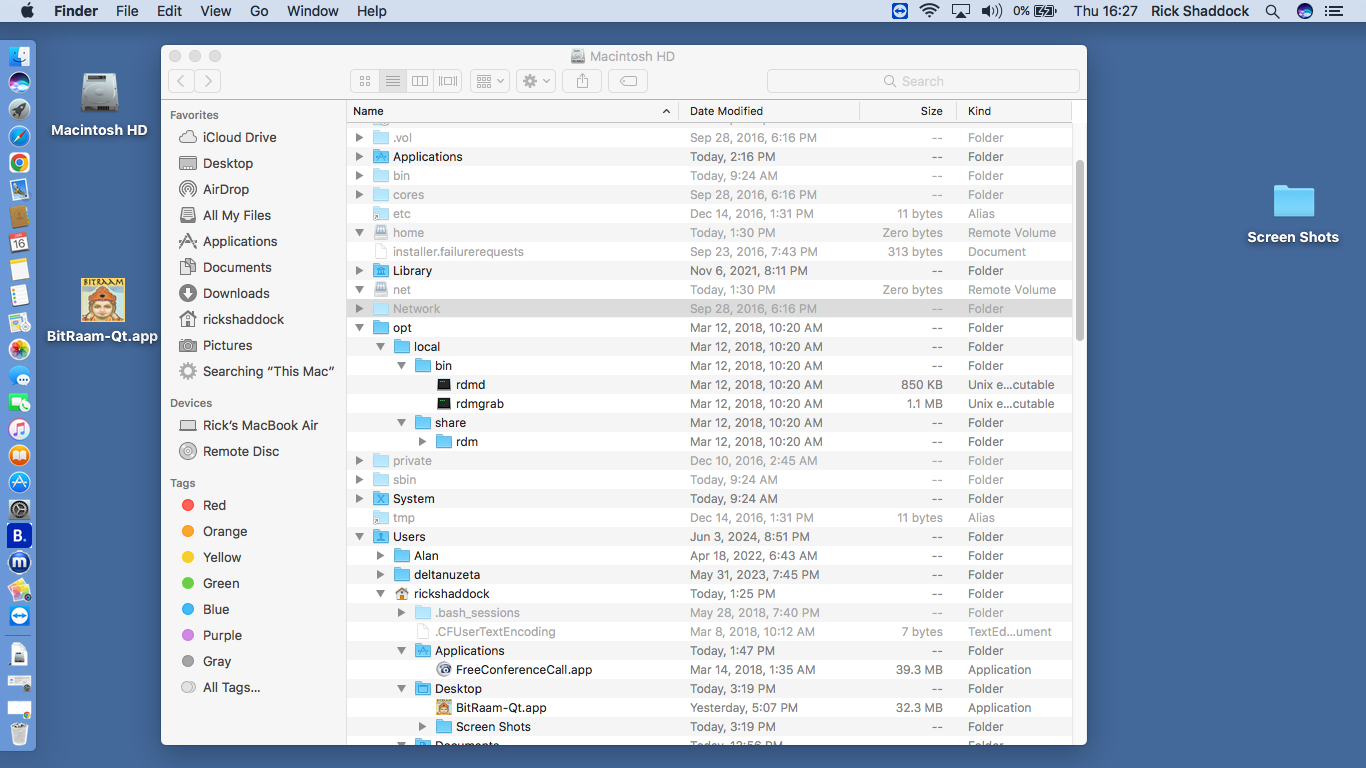Expand the Library folder triangle
The width and height of the screenshot is (1366, 768).
360,271
